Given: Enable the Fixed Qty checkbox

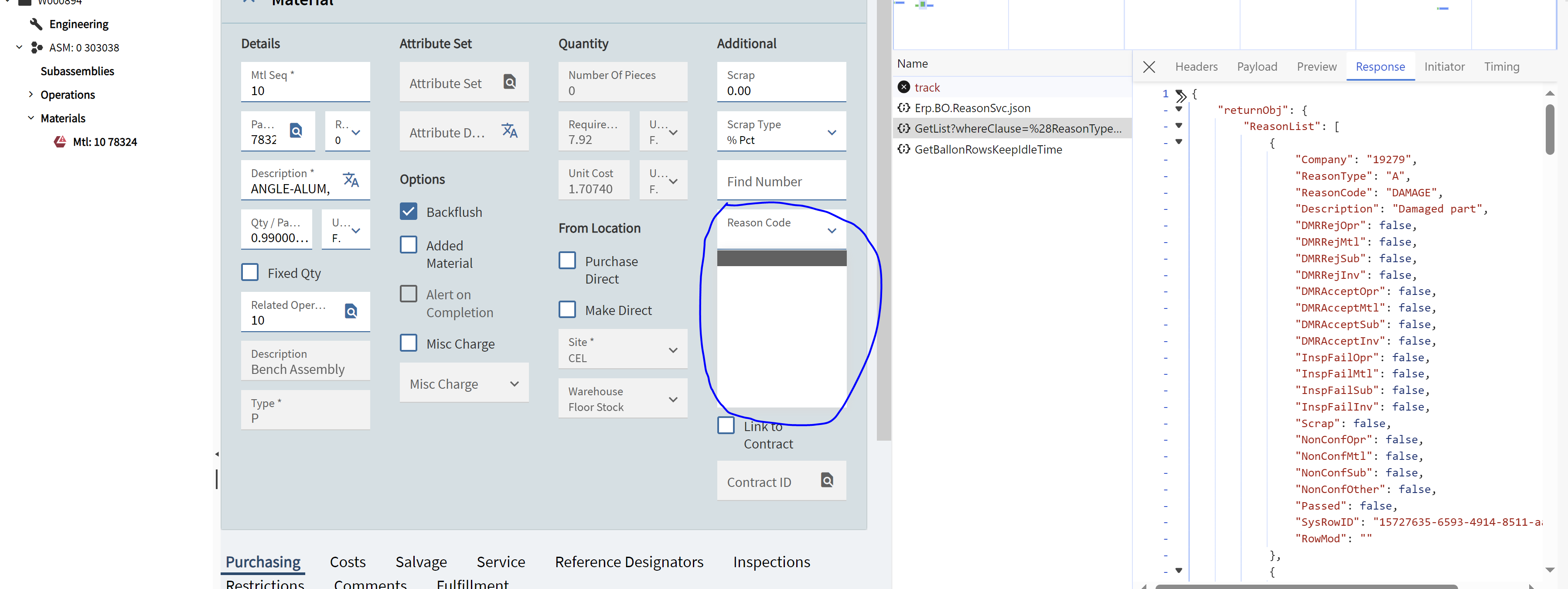Looking at the screenshot, I should pos(250,272).
